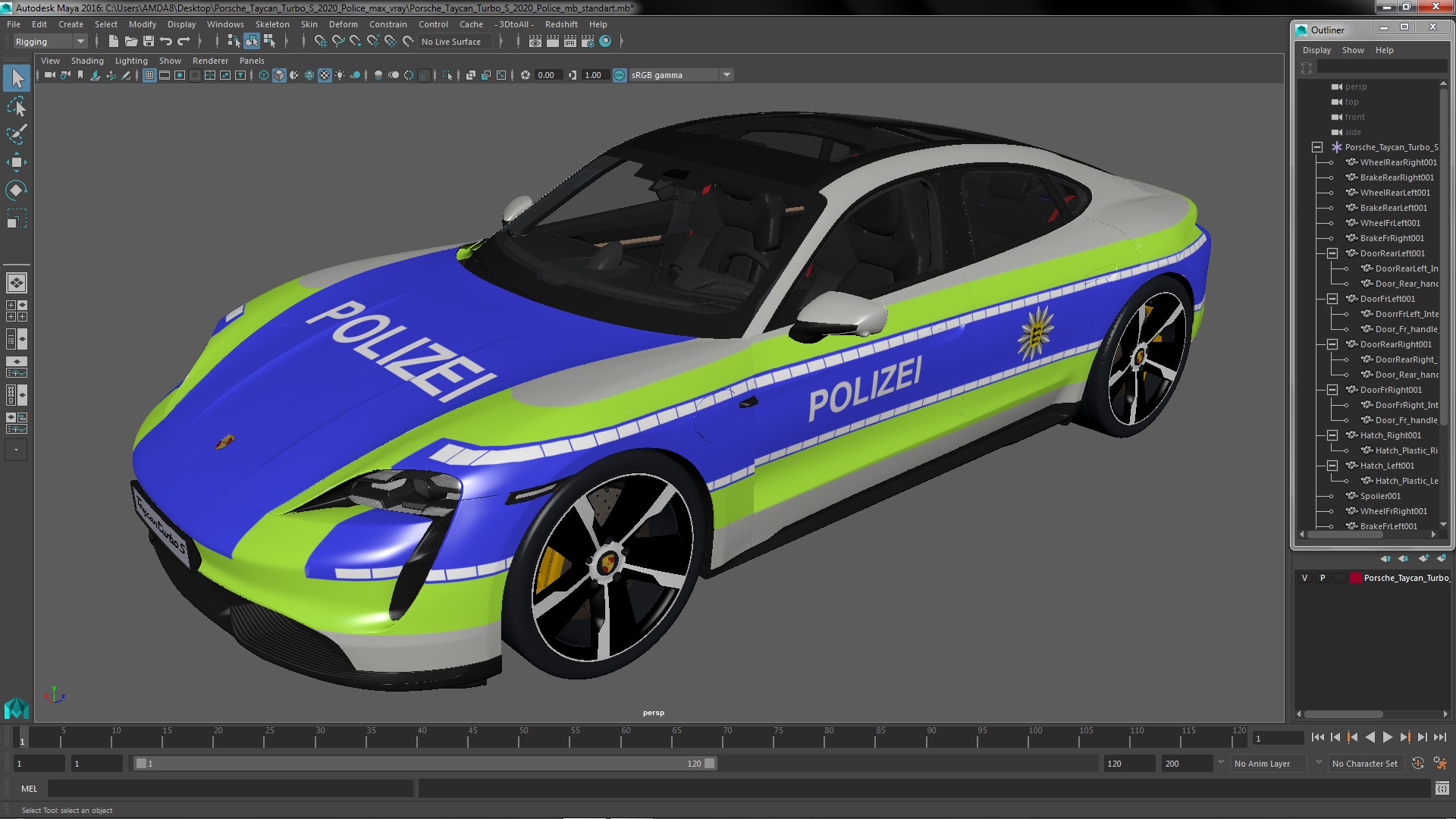Open the Render View window icon

tap(535, 42)
